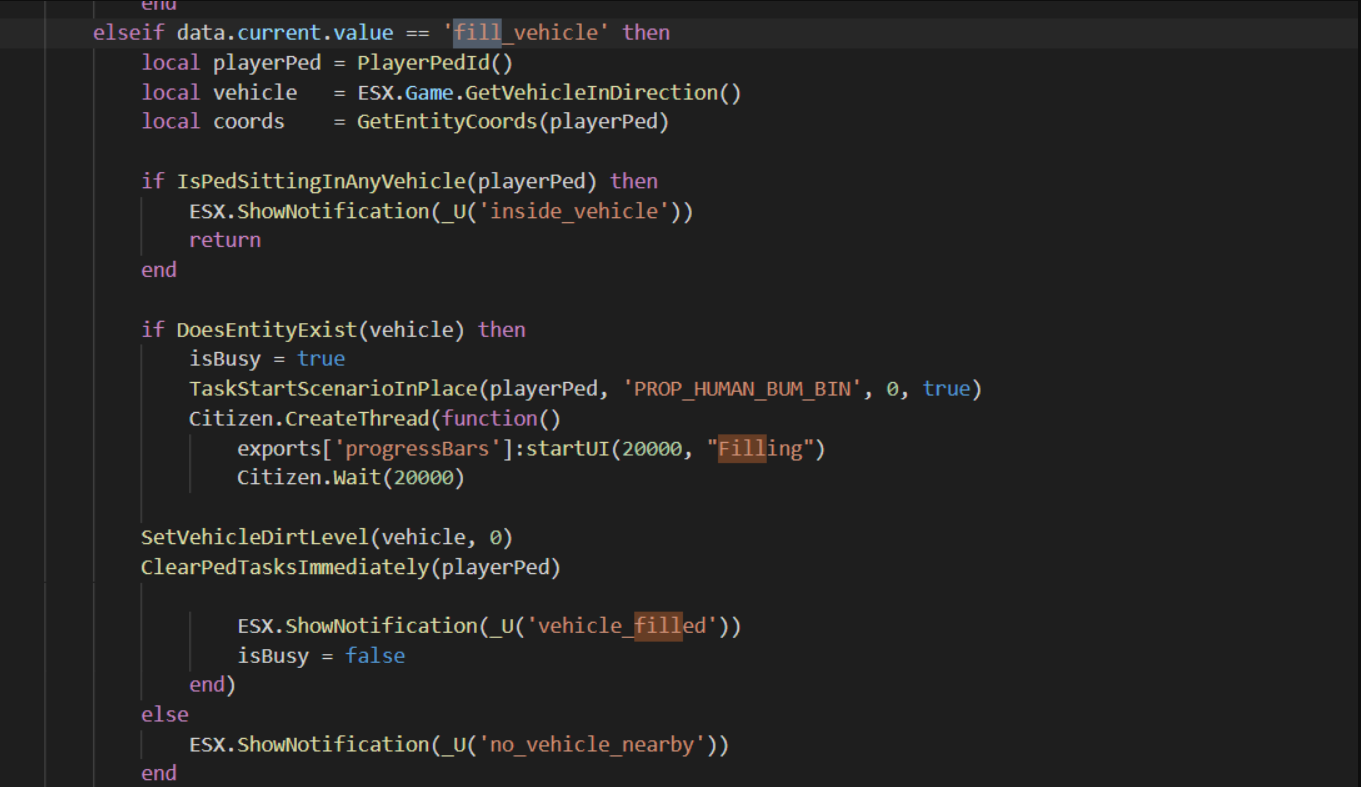Click the return keyword
1361x787 pixels.
pos(225,240)
